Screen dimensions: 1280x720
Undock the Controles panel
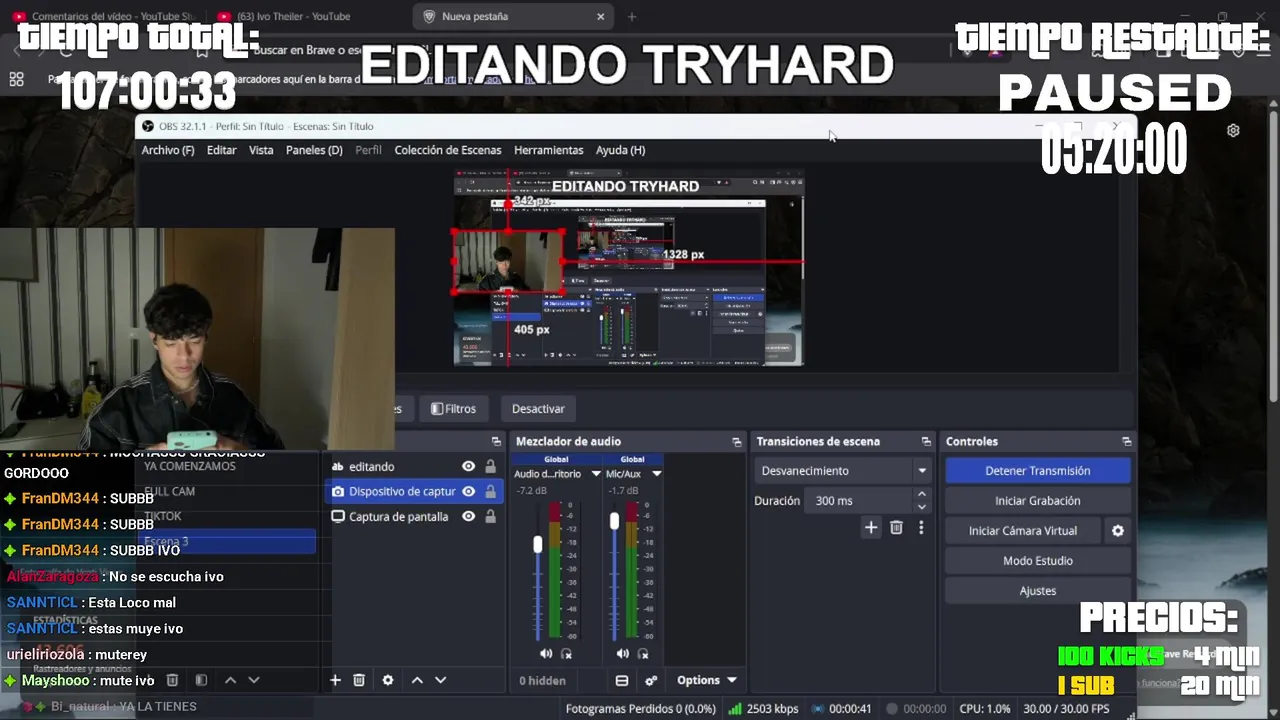point(1127,441)
